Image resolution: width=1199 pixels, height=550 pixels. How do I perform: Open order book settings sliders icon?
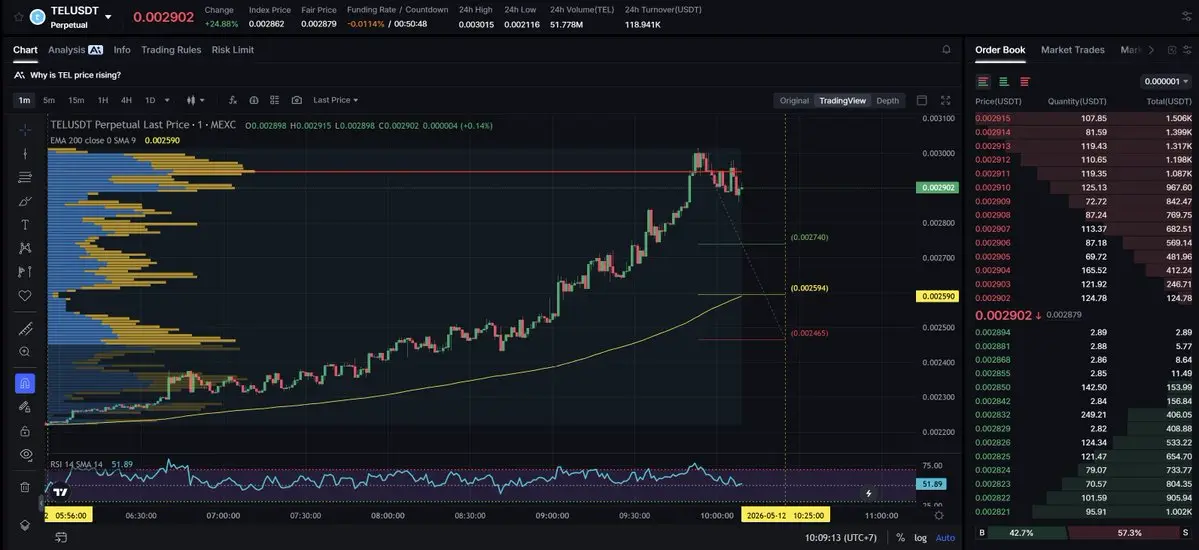[1187, 50]
